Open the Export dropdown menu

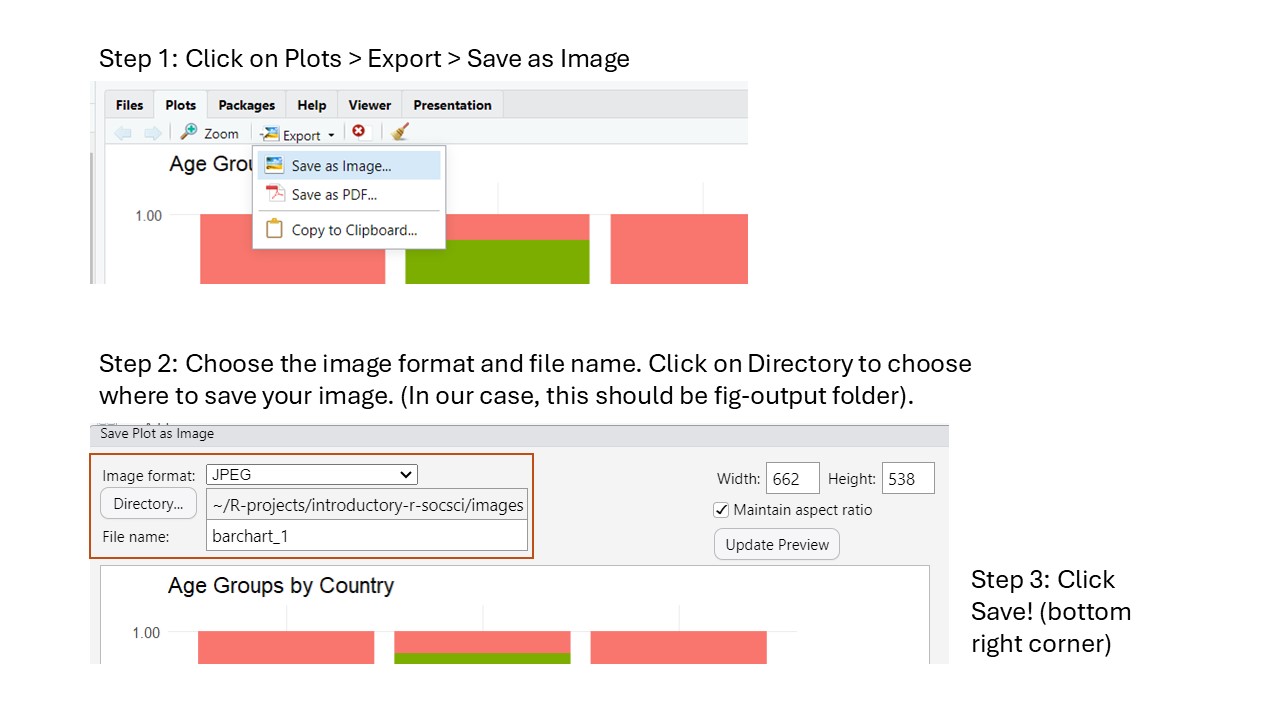pyautogui.click(x=300, y=134)
